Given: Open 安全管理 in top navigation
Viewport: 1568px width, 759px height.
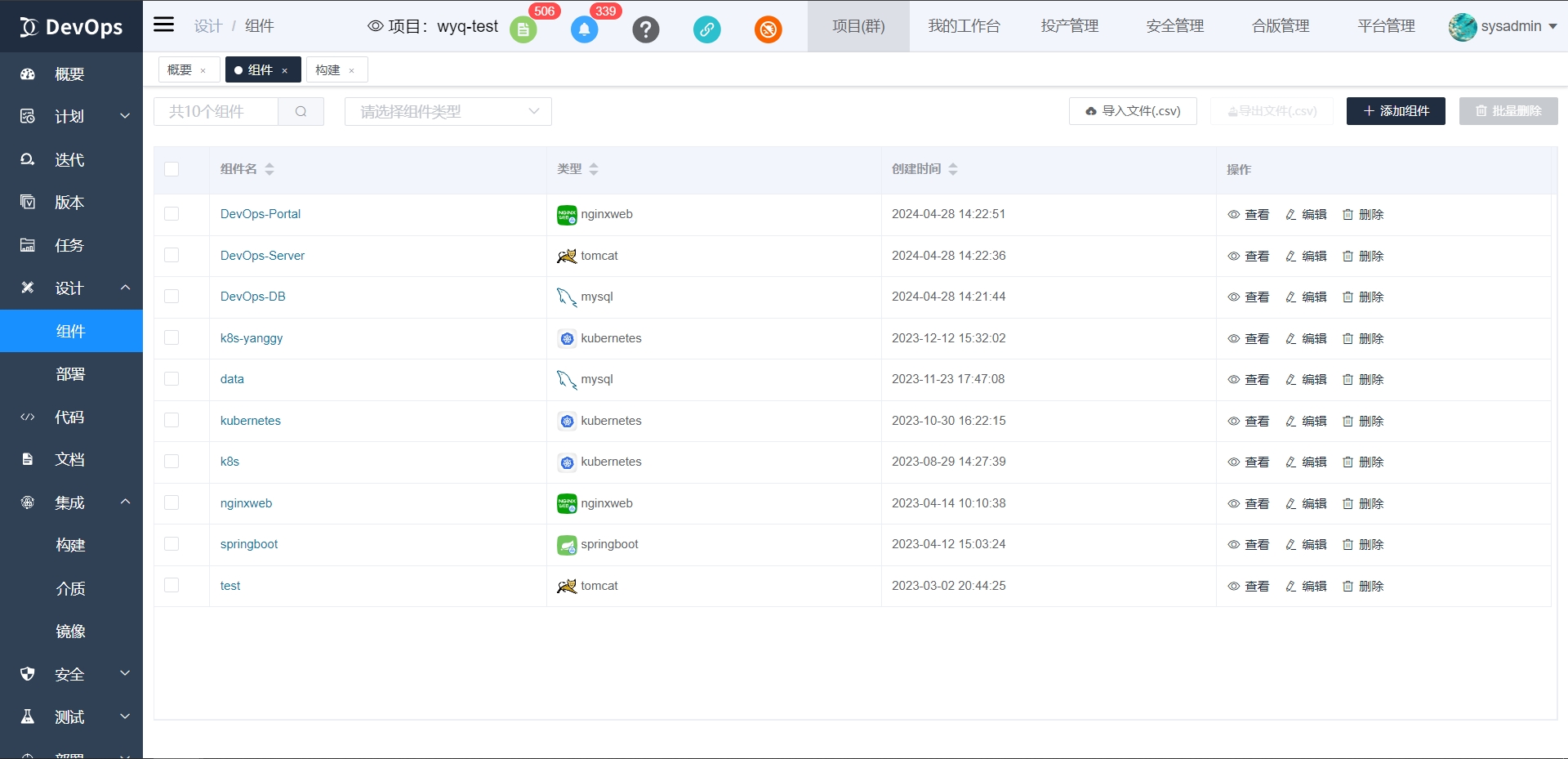Looking at the screenshot, I should (1174, 26).
